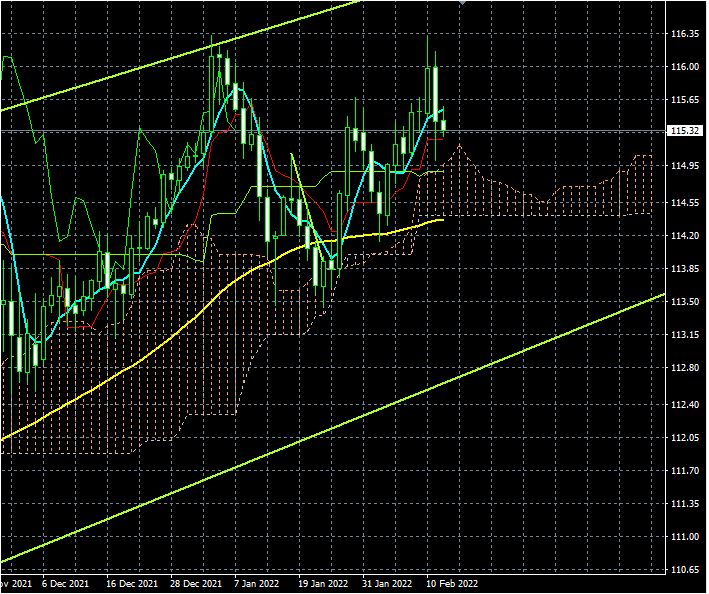Click the 111.70 price axis label

(x=685, y=471)
